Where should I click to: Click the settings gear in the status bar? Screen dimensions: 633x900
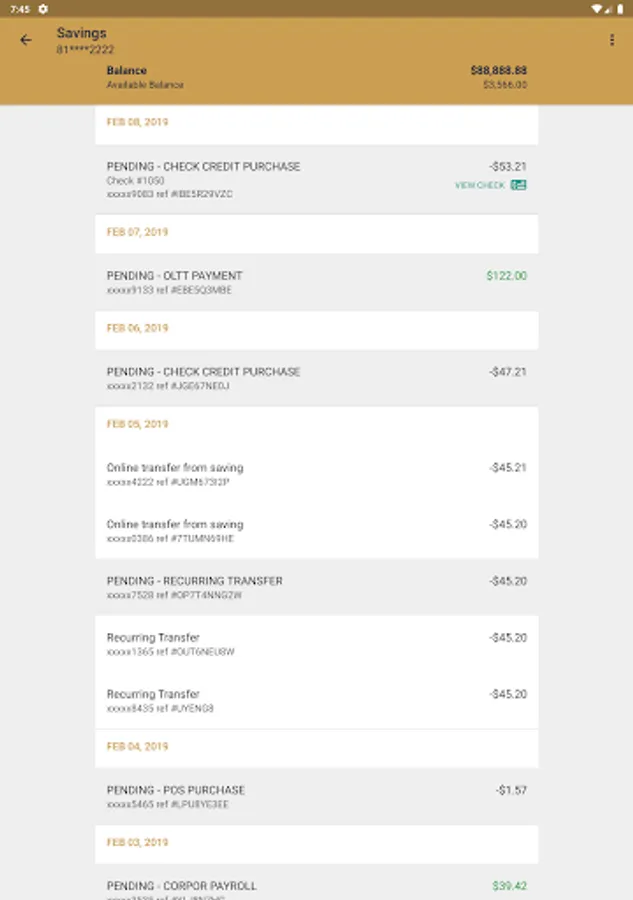click(x=43, y=8)
